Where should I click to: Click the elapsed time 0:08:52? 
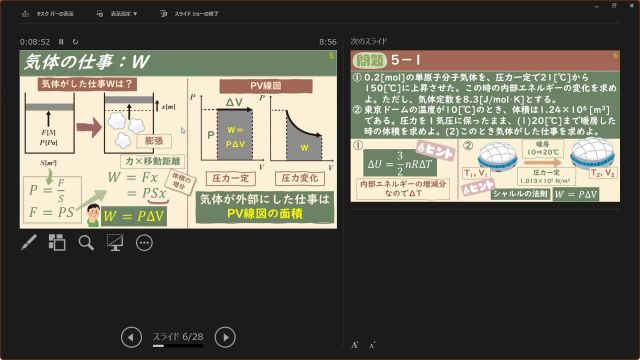pos(35,42)
